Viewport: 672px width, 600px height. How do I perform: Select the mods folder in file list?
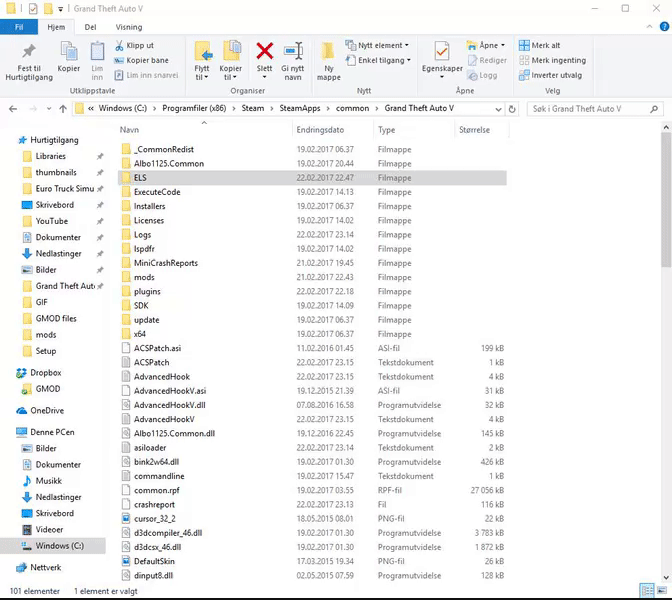click(312, 277)
